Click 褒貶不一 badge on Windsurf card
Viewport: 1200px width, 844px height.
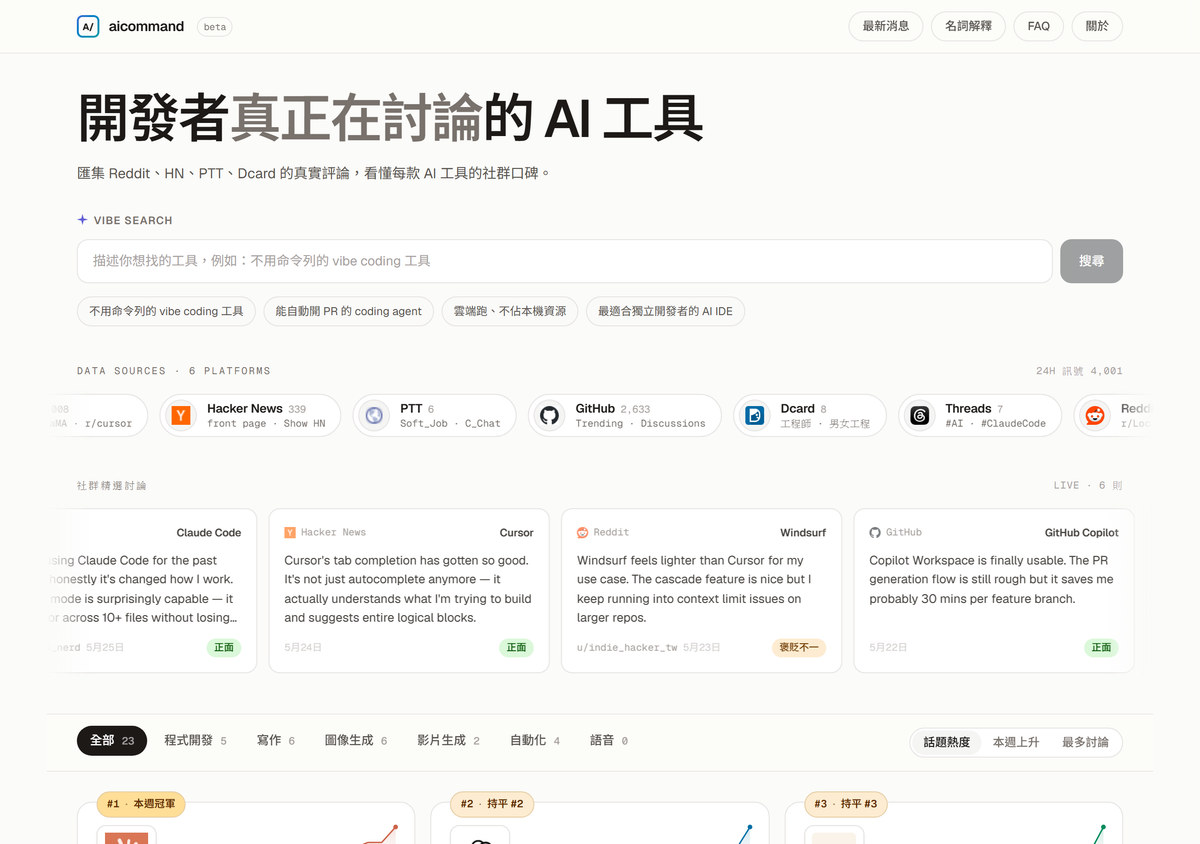pyautogui.click(x=799, y=647)
